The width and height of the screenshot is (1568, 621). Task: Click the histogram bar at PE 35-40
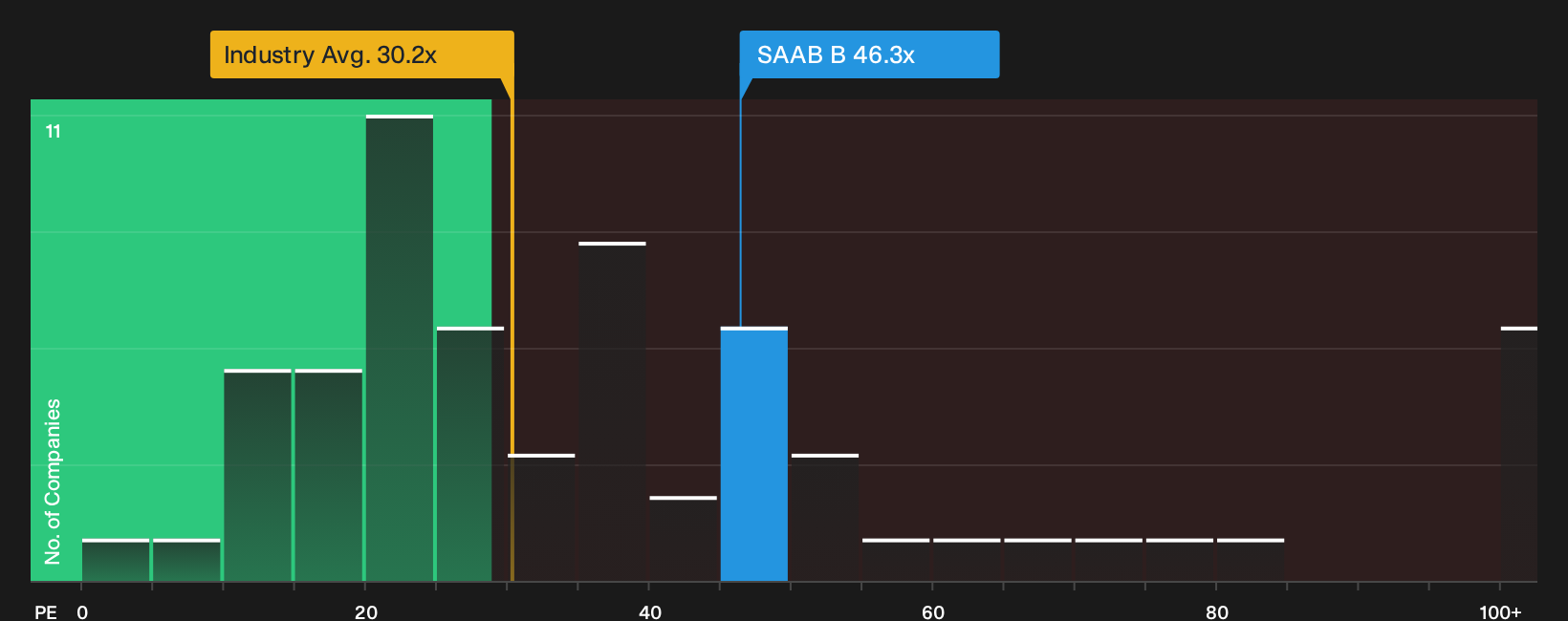coord(613,412)
